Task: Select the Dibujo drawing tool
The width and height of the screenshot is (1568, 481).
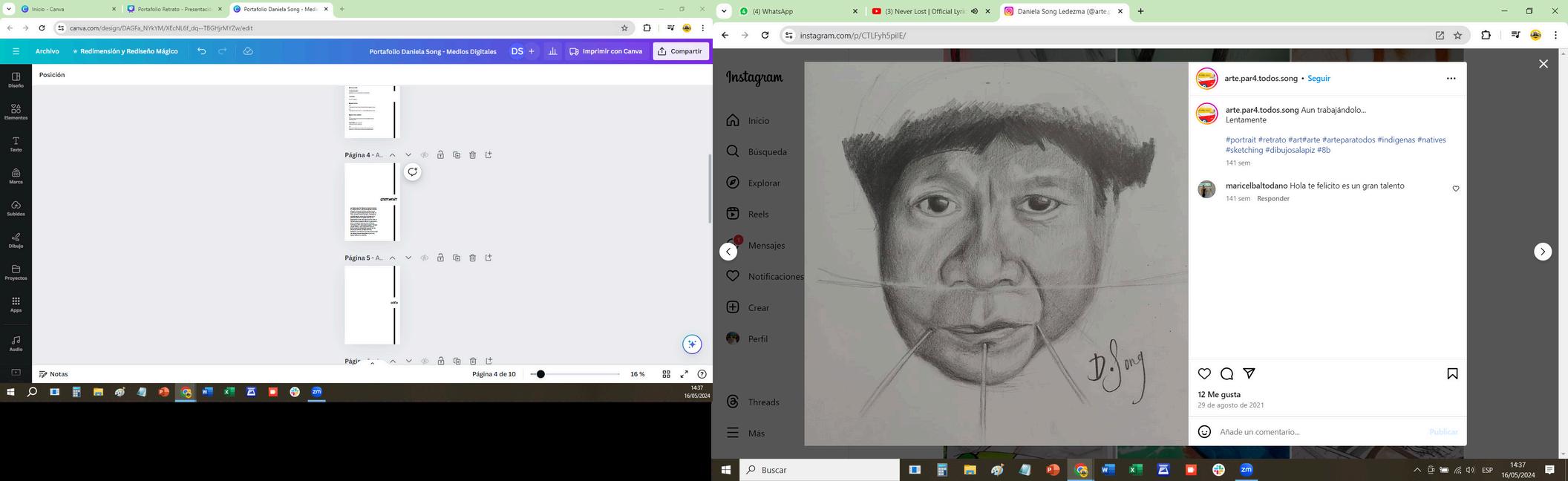Action: click(16, 240)
